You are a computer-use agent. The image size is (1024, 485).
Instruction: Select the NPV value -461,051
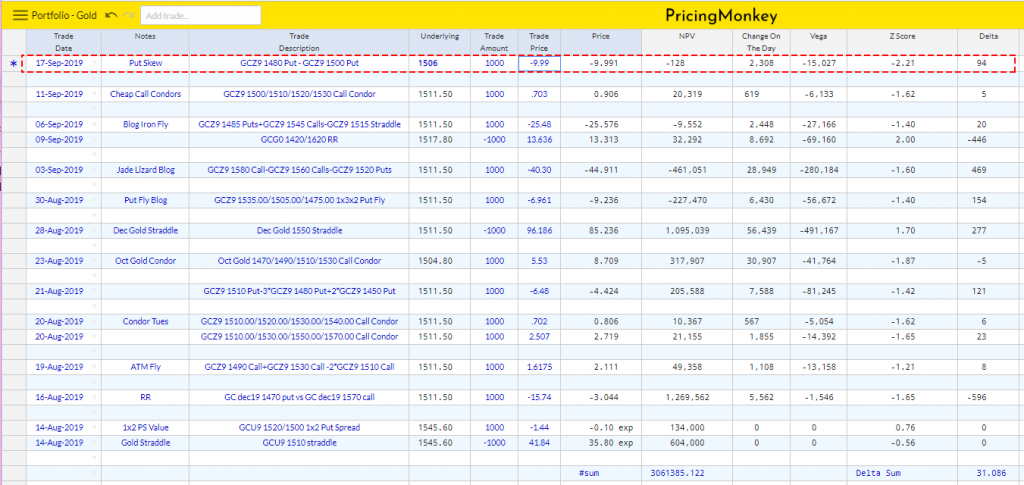tap(686, 170)
